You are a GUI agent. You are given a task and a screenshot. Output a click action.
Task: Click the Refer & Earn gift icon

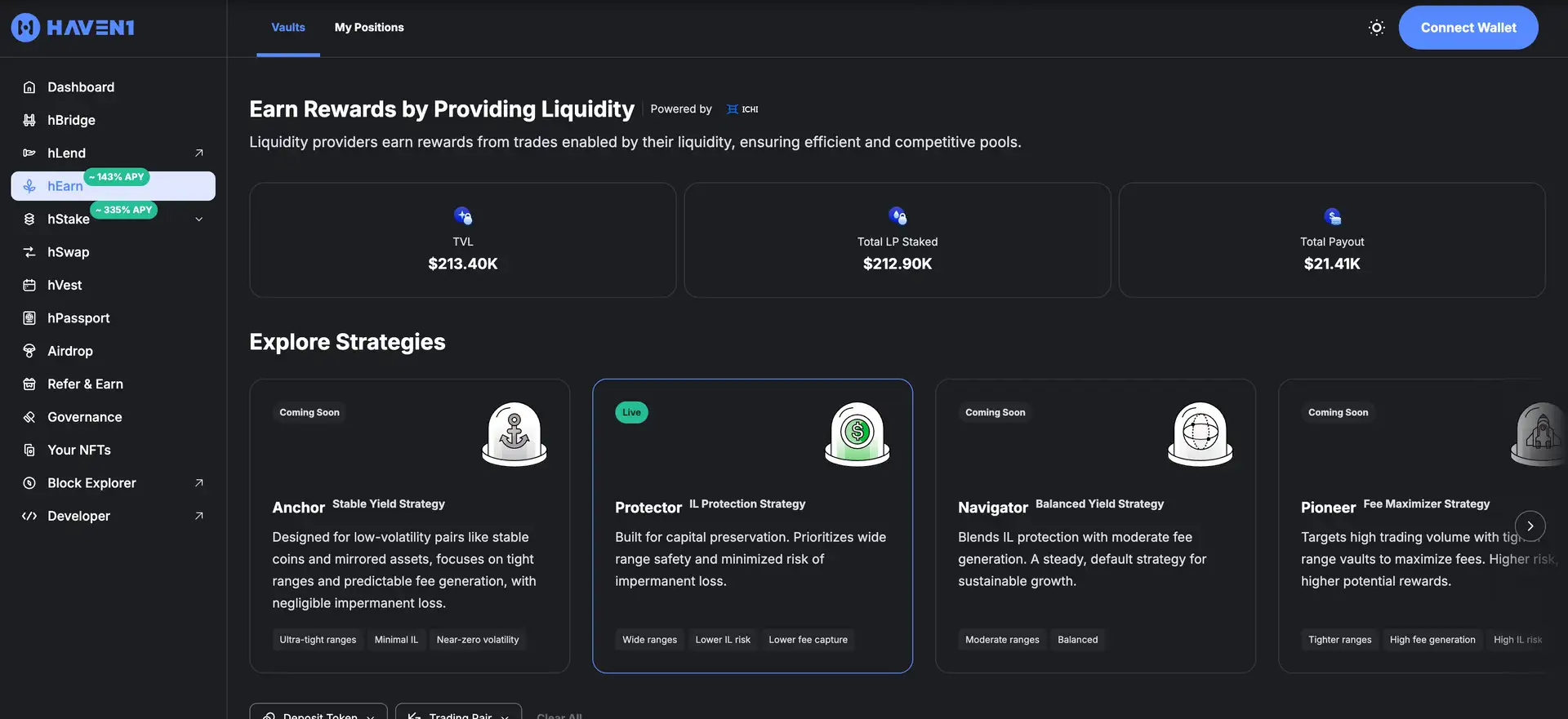(29, 384)
